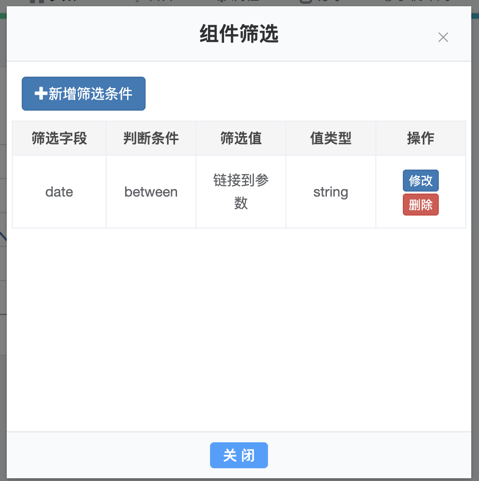The image size is (479, 481).
Task: Click the dialog header bar background
Action: [100, 33]
